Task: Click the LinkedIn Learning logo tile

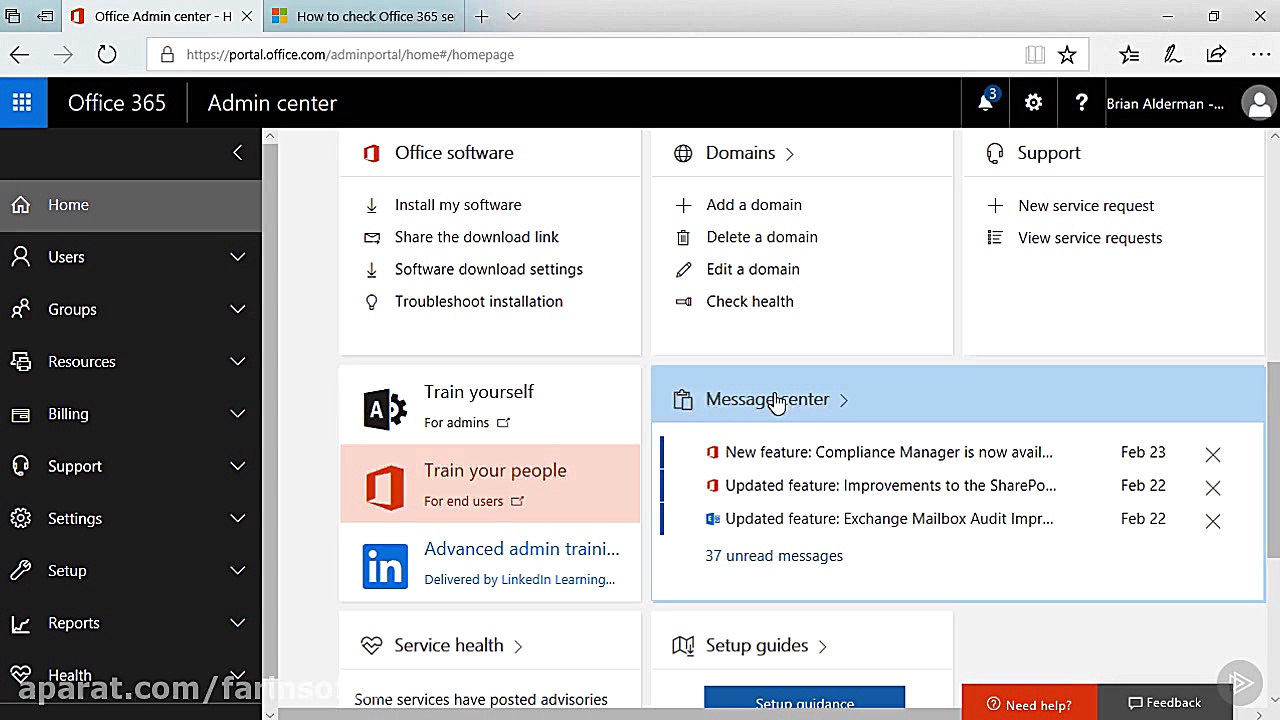Action: (385, 566)
